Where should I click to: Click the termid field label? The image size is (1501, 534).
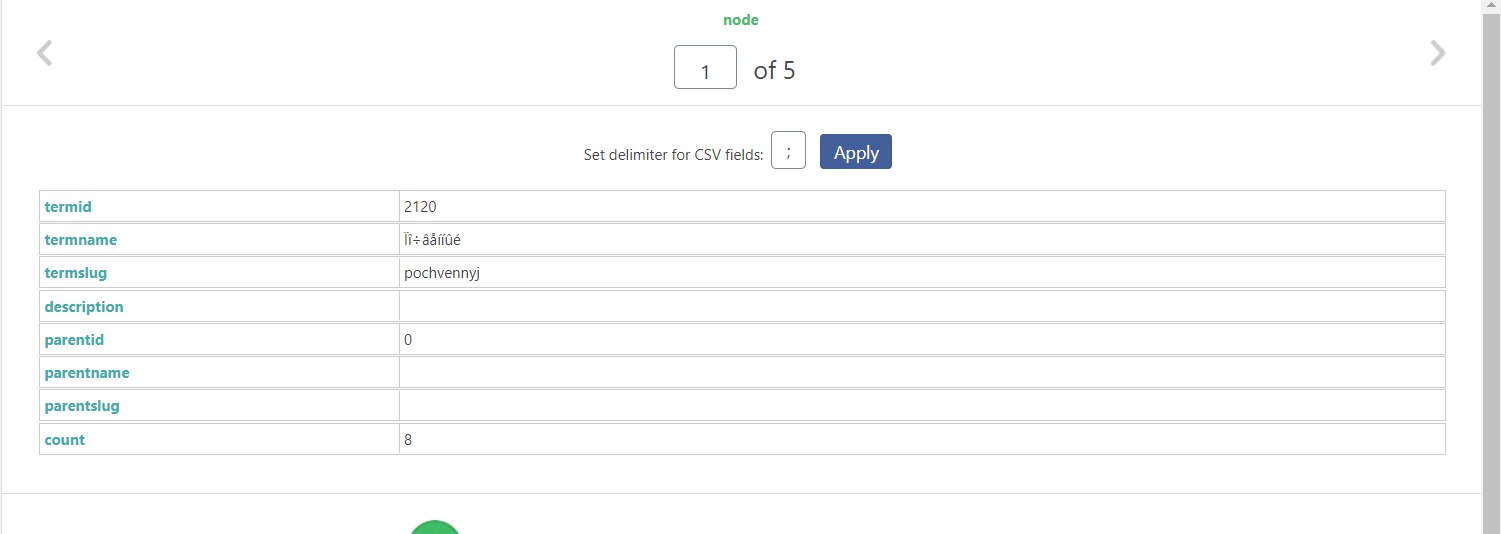coord(68,206)
